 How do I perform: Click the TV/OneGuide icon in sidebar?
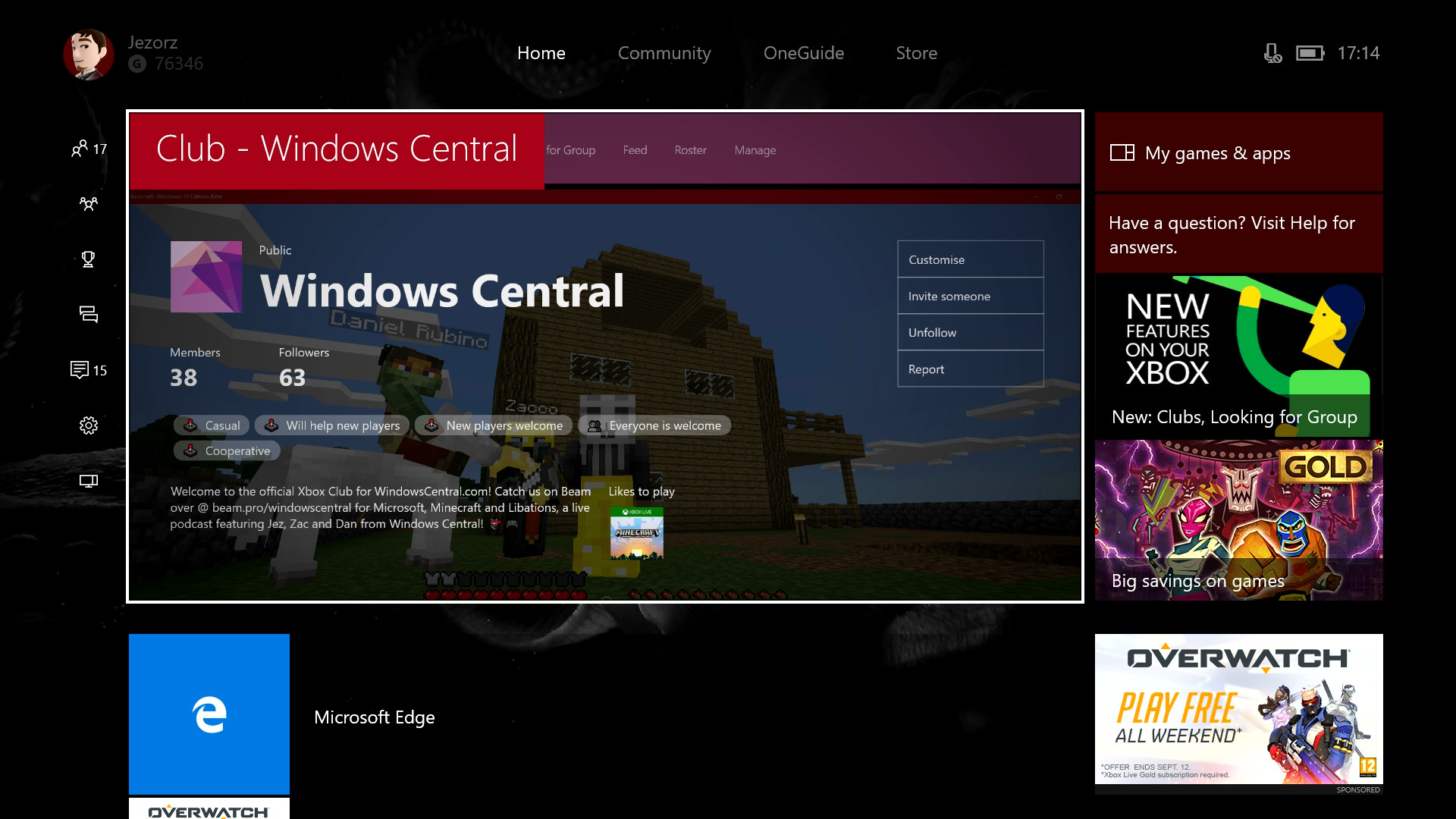[x=88, y=481]
